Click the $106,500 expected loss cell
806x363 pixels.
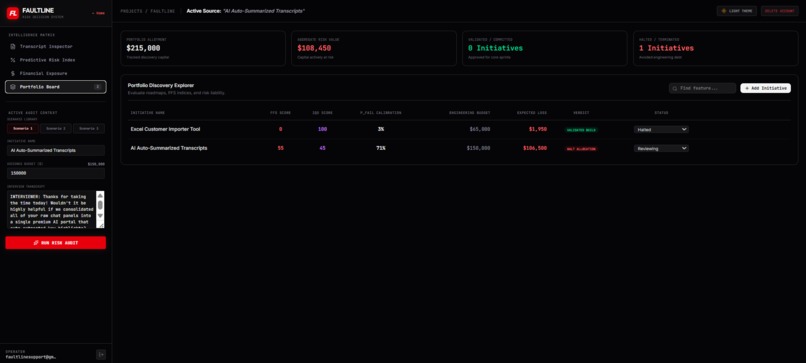(535, 148)
